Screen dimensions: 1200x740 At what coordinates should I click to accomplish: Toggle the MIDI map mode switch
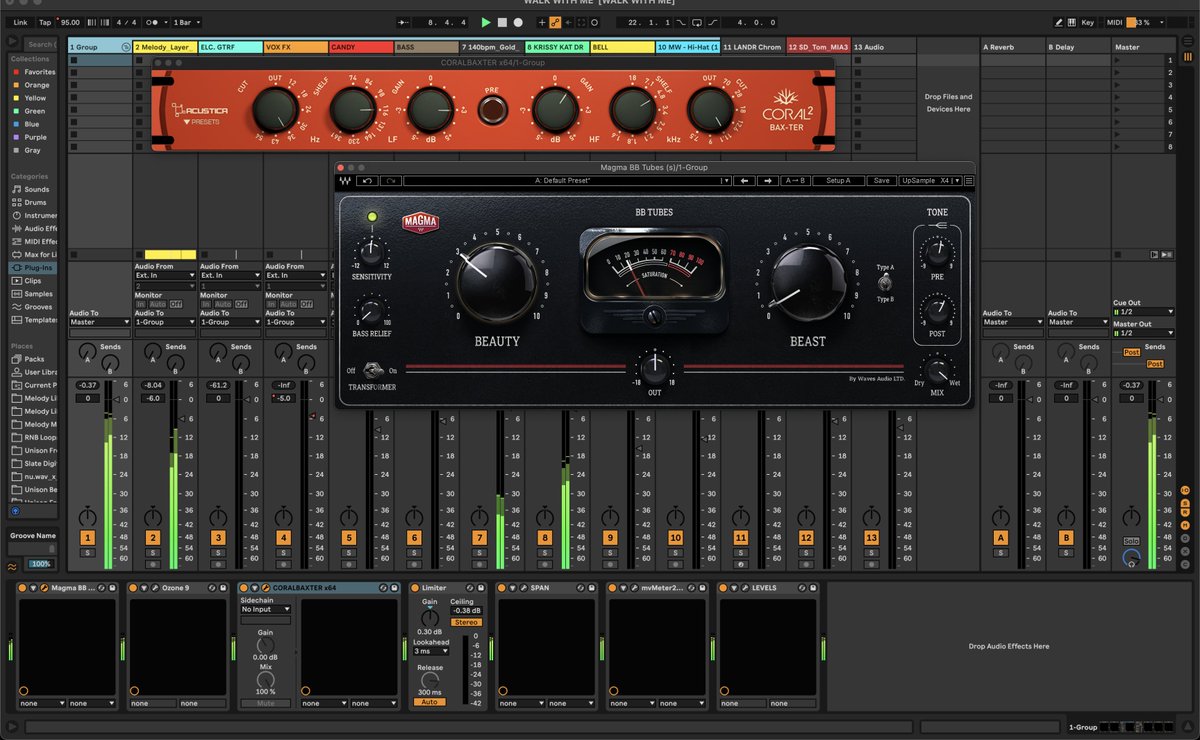tap(1114, 22)
